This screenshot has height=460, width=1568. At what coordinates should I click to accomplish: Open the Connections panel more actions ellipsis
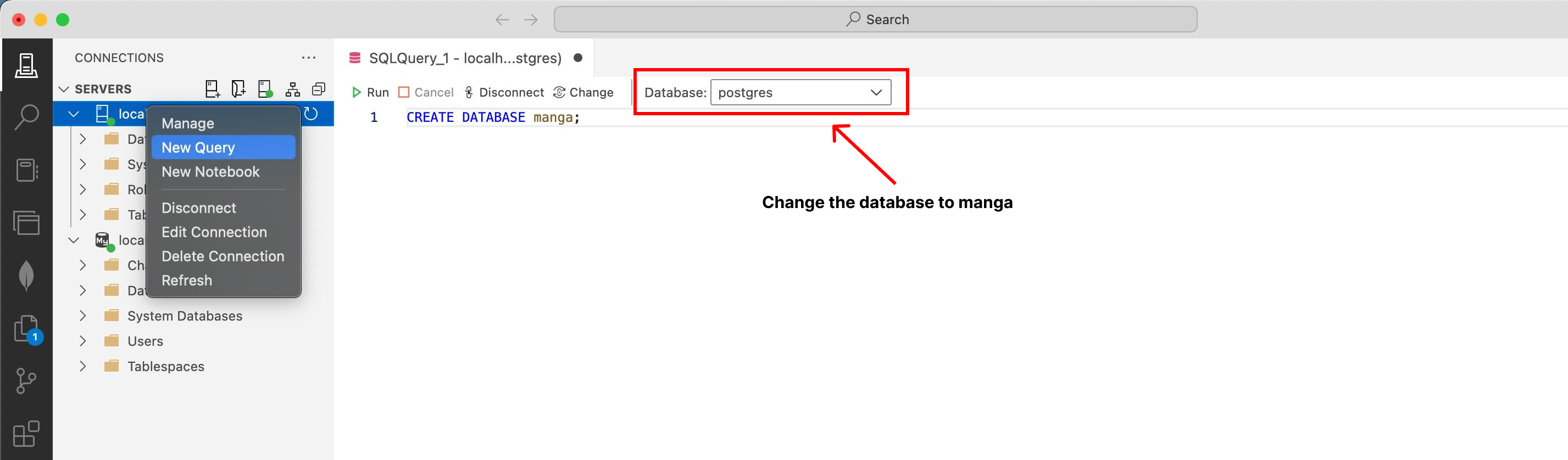point(309,58)
